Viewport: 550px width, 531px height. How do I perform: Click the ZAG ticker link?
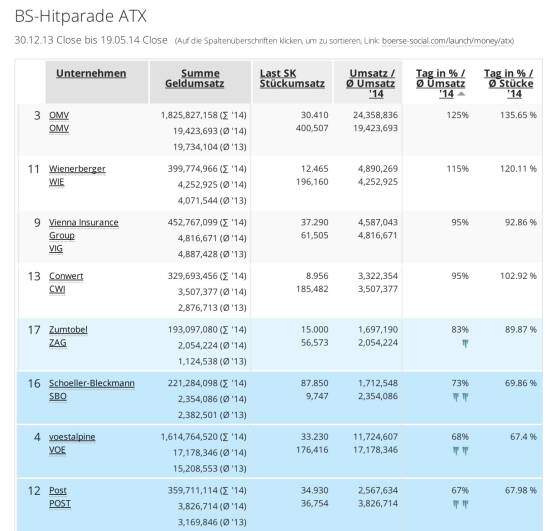(58, 343)
